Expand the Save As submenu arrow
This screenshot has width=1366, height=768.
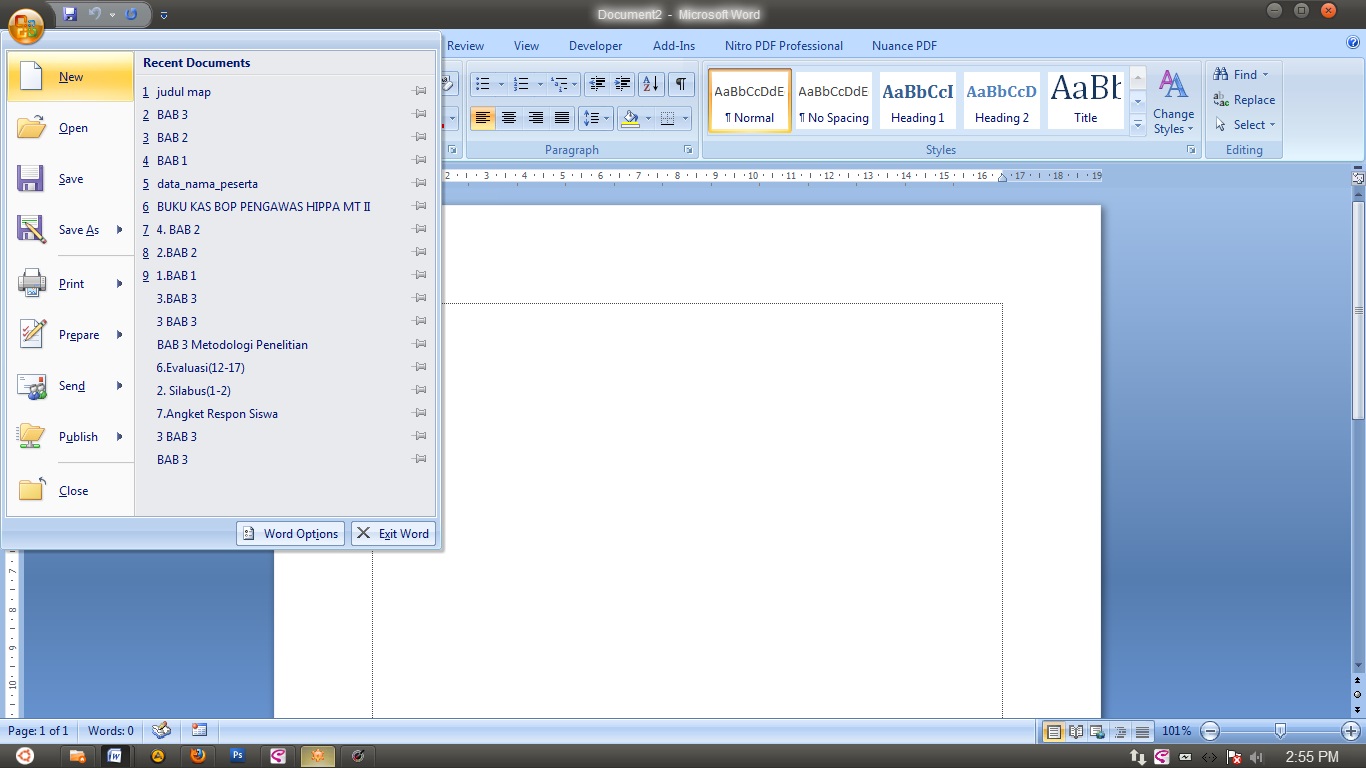pos(120,230)
